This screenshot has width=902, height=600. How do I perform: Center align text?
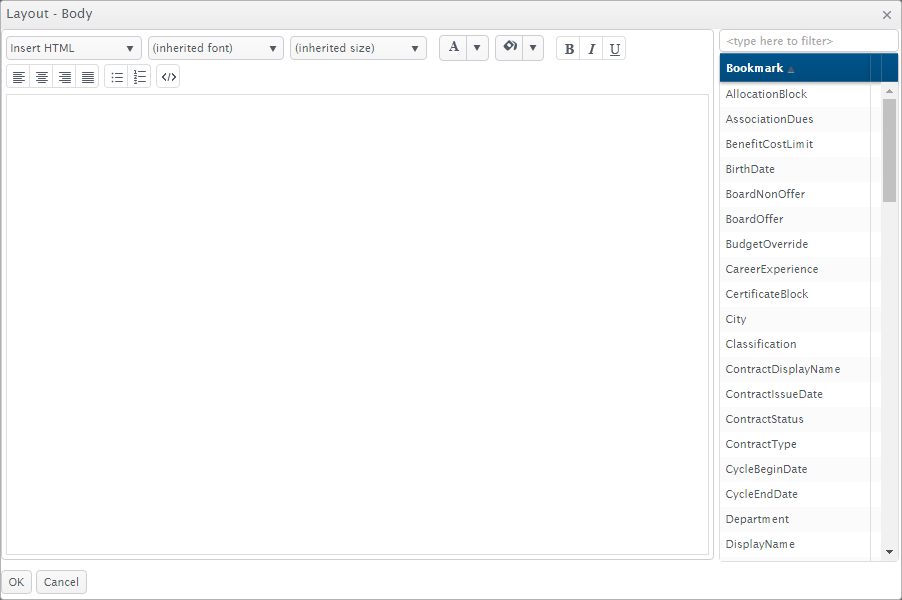41,77
